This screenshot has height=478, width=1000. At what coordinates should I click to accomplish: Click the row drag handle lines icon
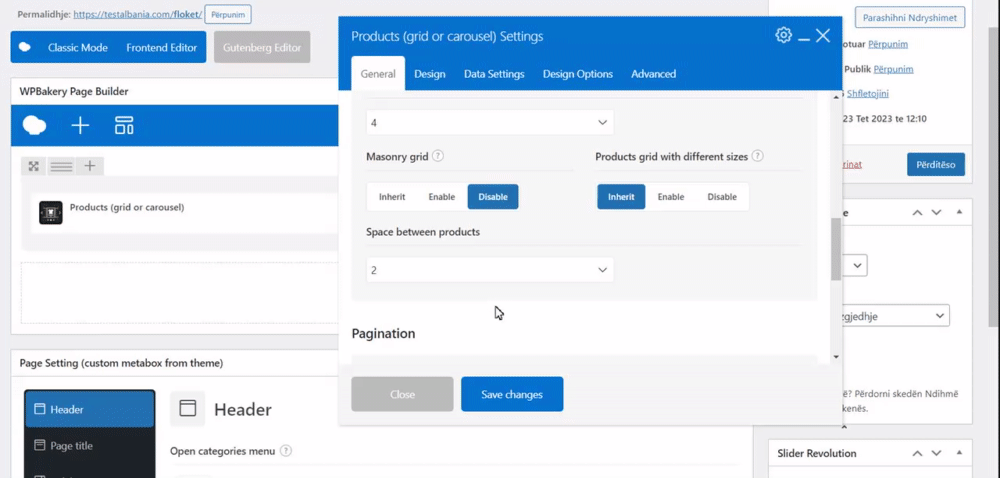point(61,166)
